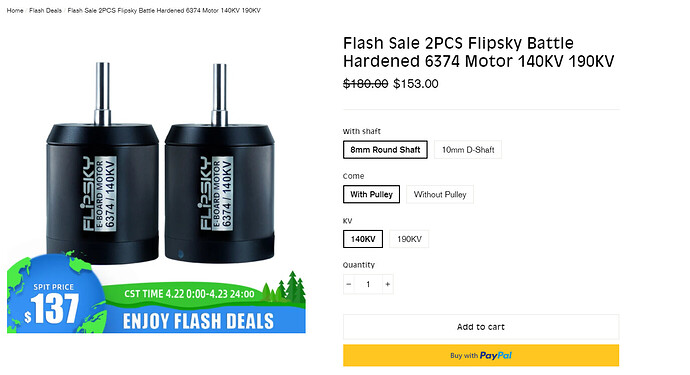Viewport: 690px width, 375px height.
Task: Click the Enjoy Flash Deals banner
Action: (x=198, y=321)
